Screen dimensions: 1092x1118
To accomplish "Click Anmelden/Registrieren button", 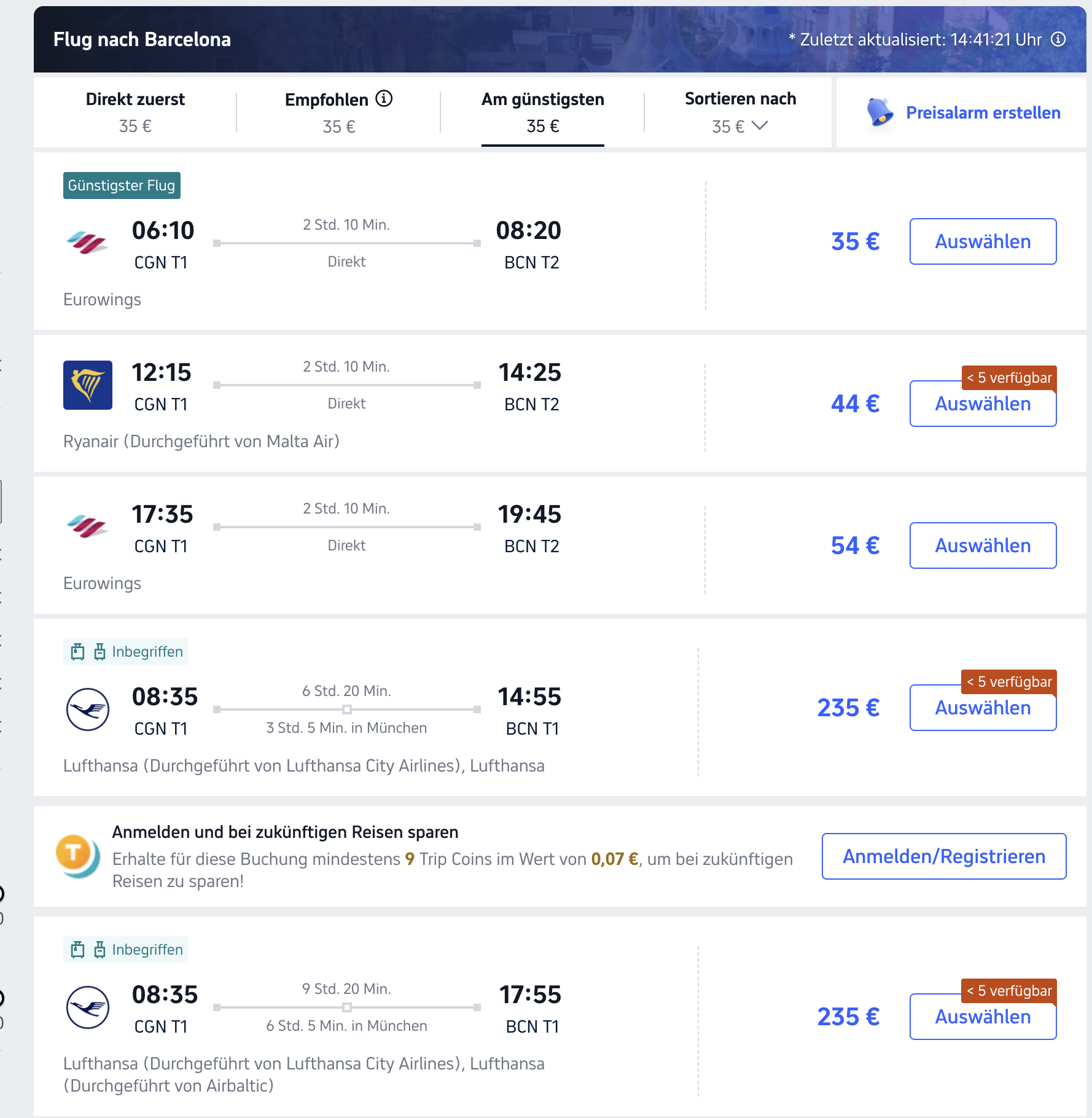I will click(944, 856).
